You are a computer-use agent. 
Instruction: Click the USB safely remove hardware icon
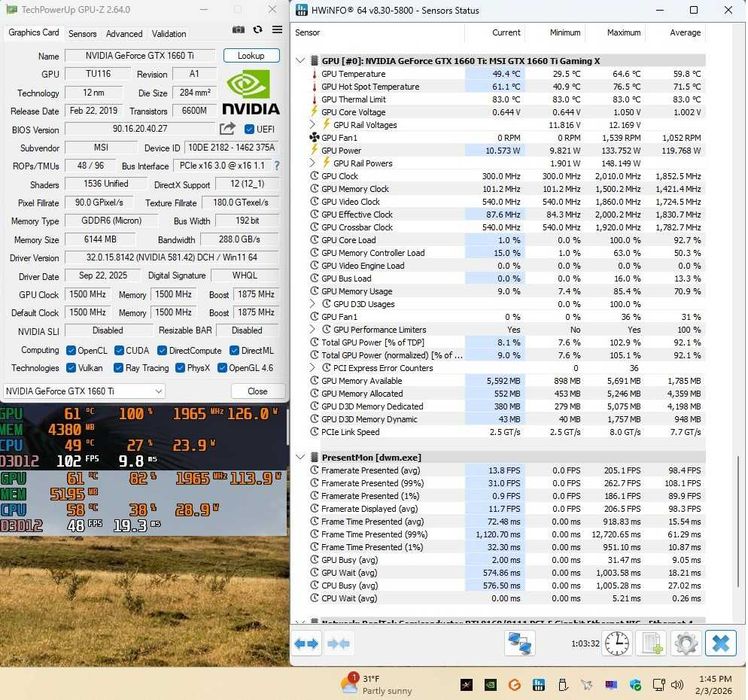562,685
